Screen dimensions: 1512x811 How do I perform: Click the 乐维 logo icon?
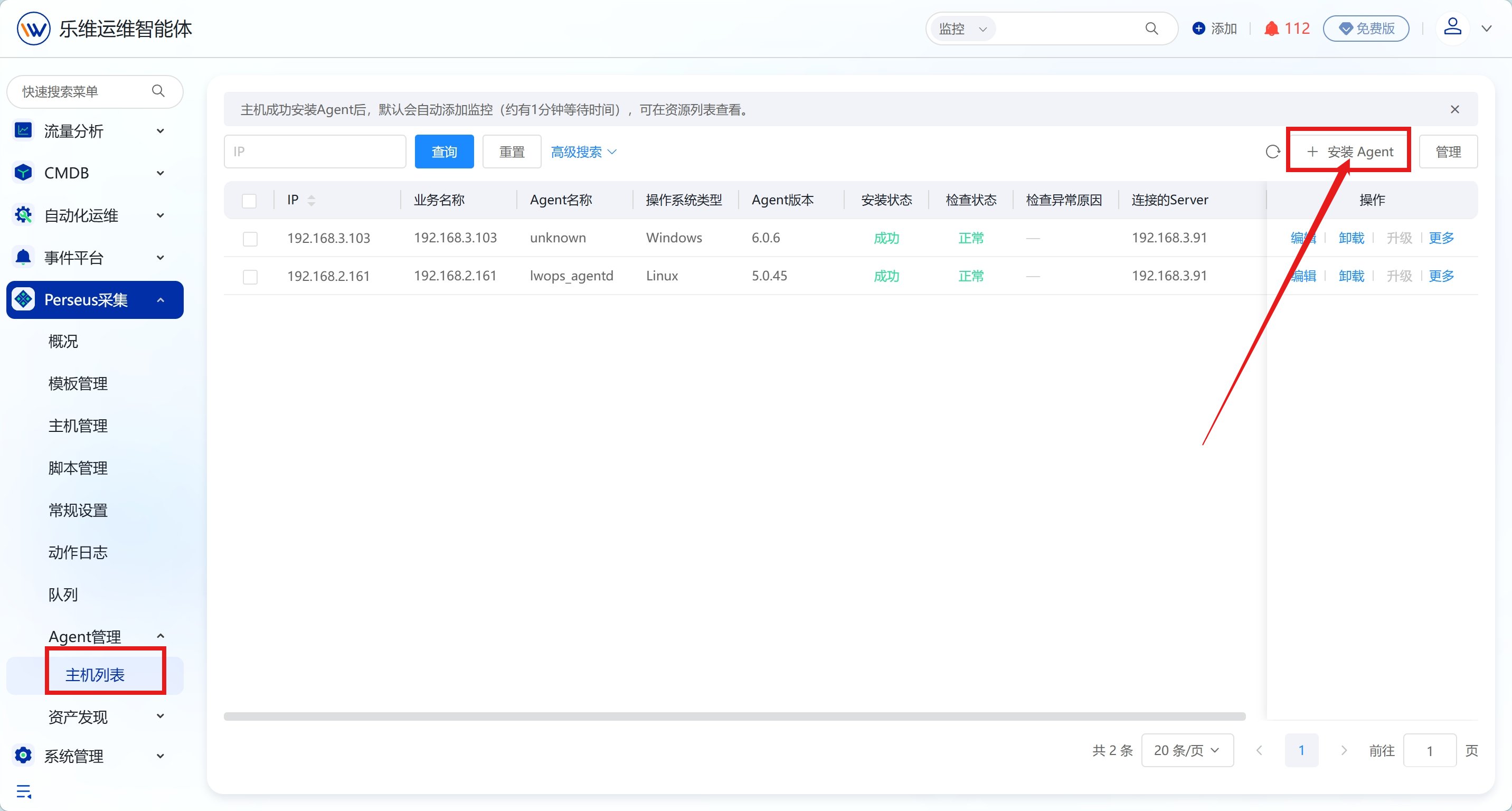coord(33,28)
